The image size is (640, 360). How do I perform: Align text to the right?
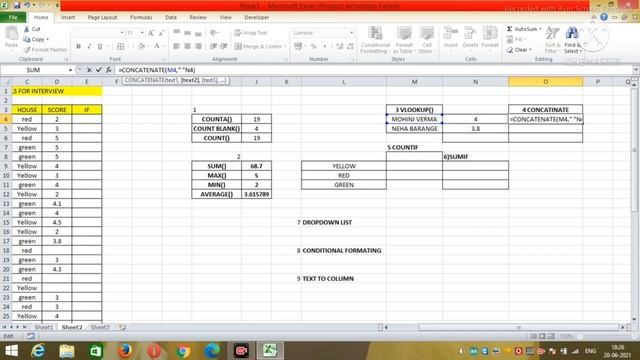[198, 47]
